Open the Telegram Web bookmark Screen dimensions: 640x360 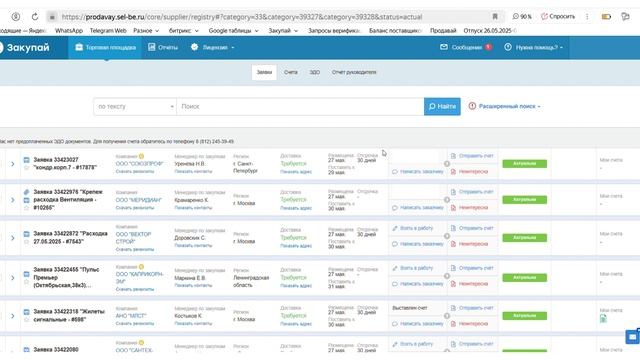(108, 31)
